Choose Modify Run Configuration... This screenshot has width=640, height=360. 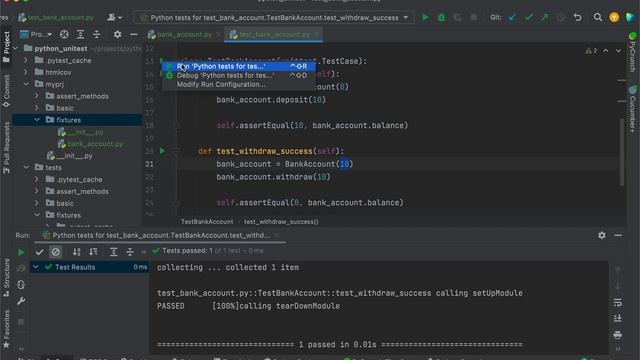[239, 84]
